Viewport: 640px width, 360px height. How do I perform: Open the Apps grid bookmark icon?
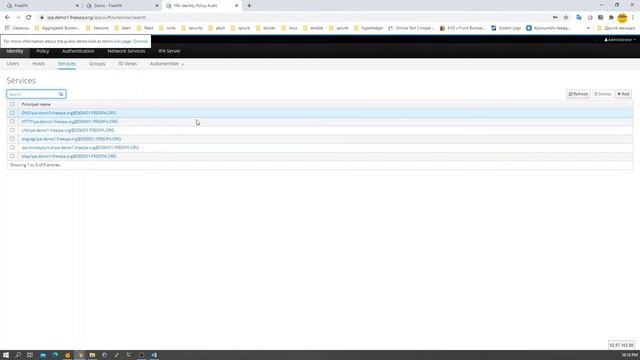point(7,28)
